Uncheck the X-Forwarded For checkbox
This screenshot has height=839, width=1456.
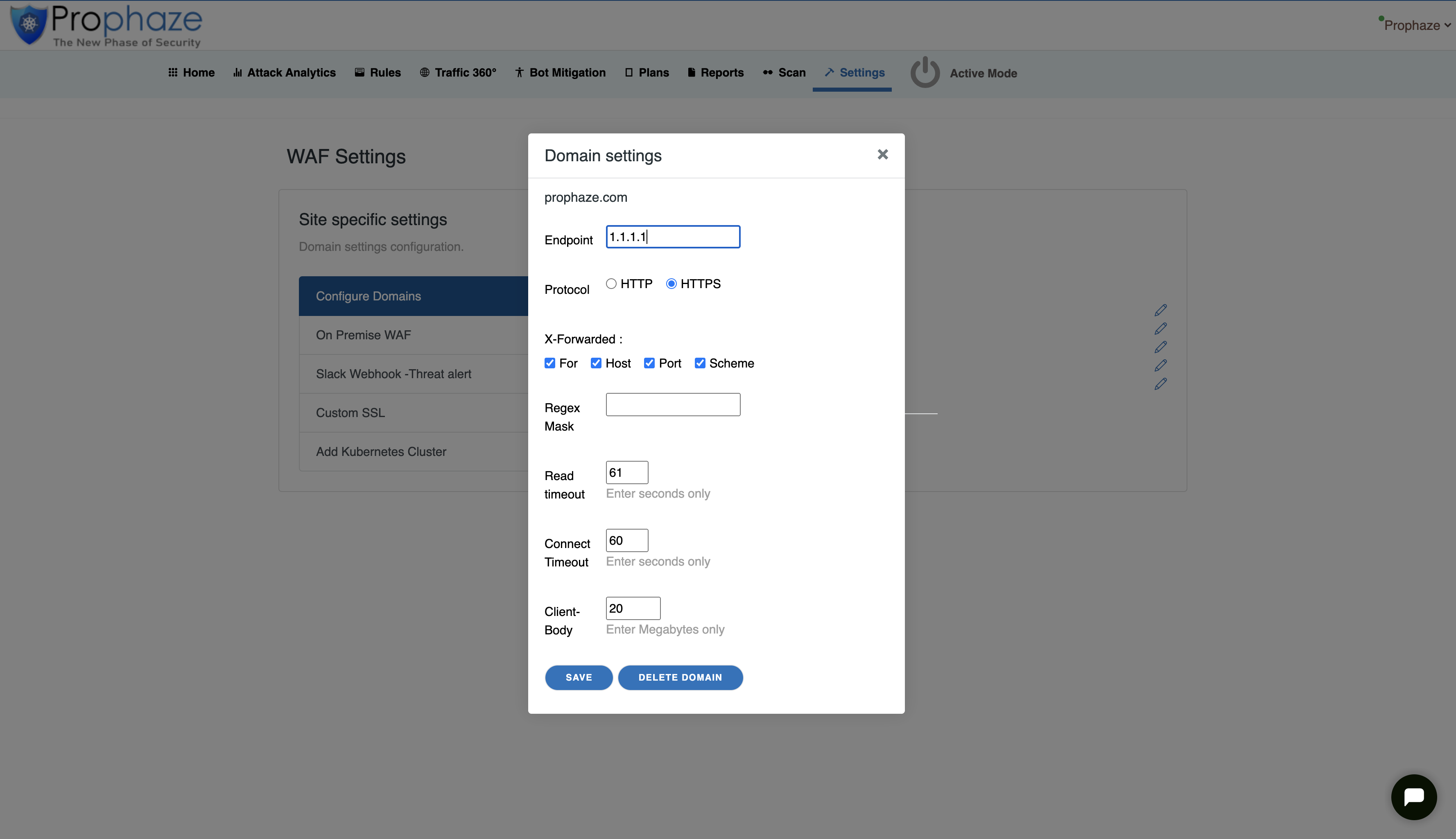pos(550,363)
